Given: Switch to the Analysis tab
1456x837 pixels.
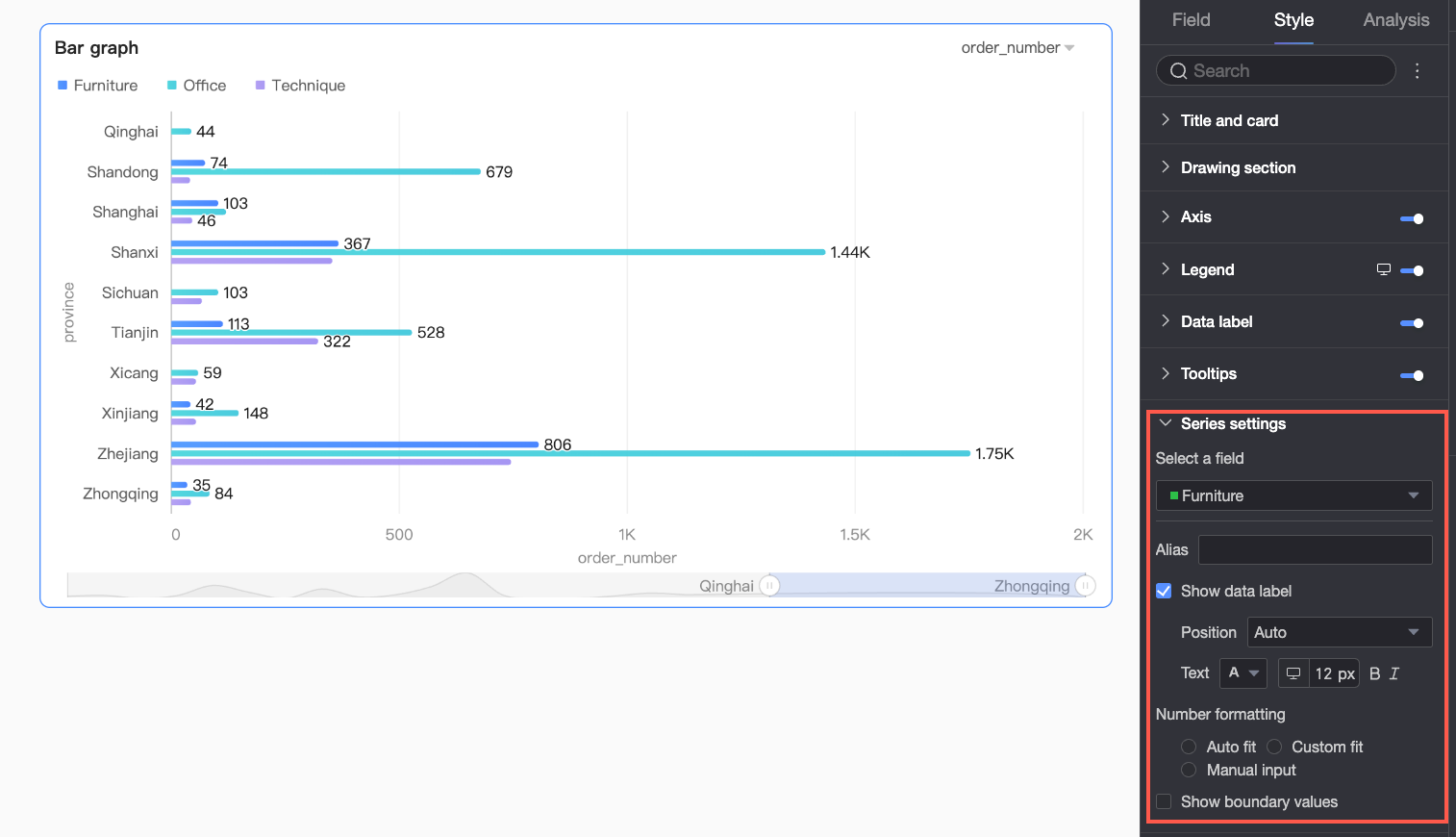Looking at the screenshot, I should click(1395, 20).
